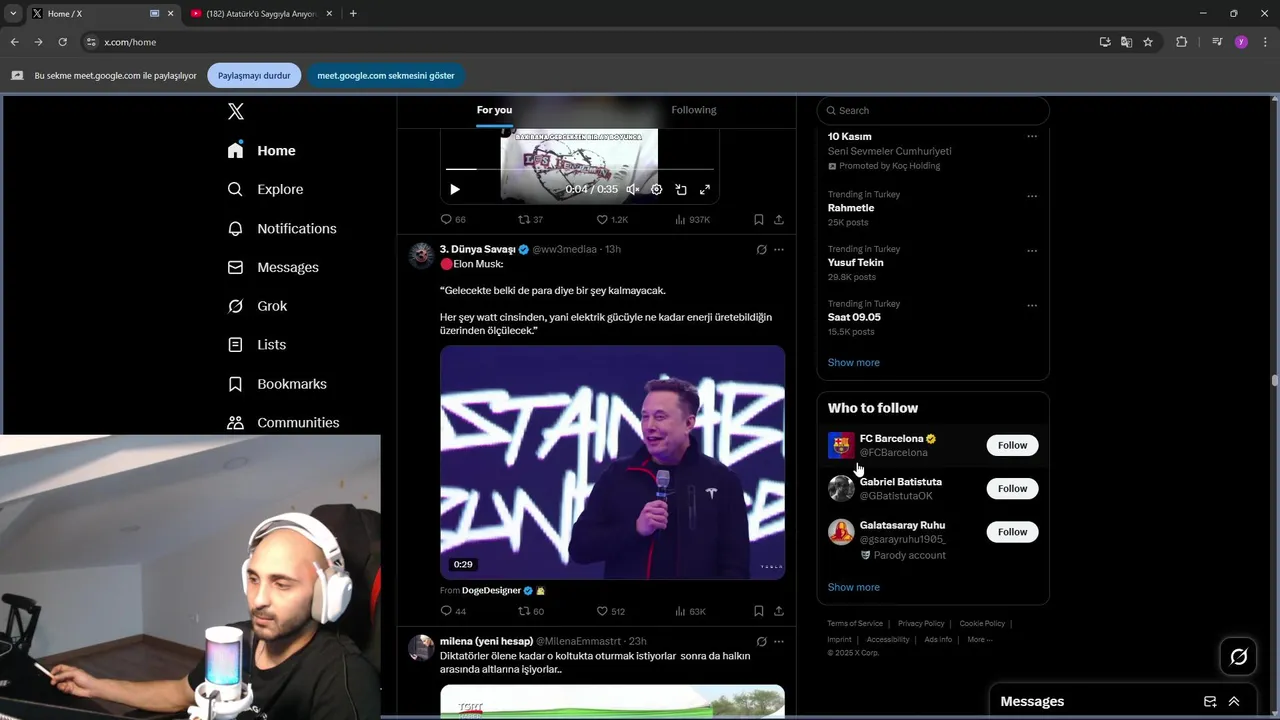
Task: Open milena (yeni hesap) profile avatar
Action: [x=422, y=647]
